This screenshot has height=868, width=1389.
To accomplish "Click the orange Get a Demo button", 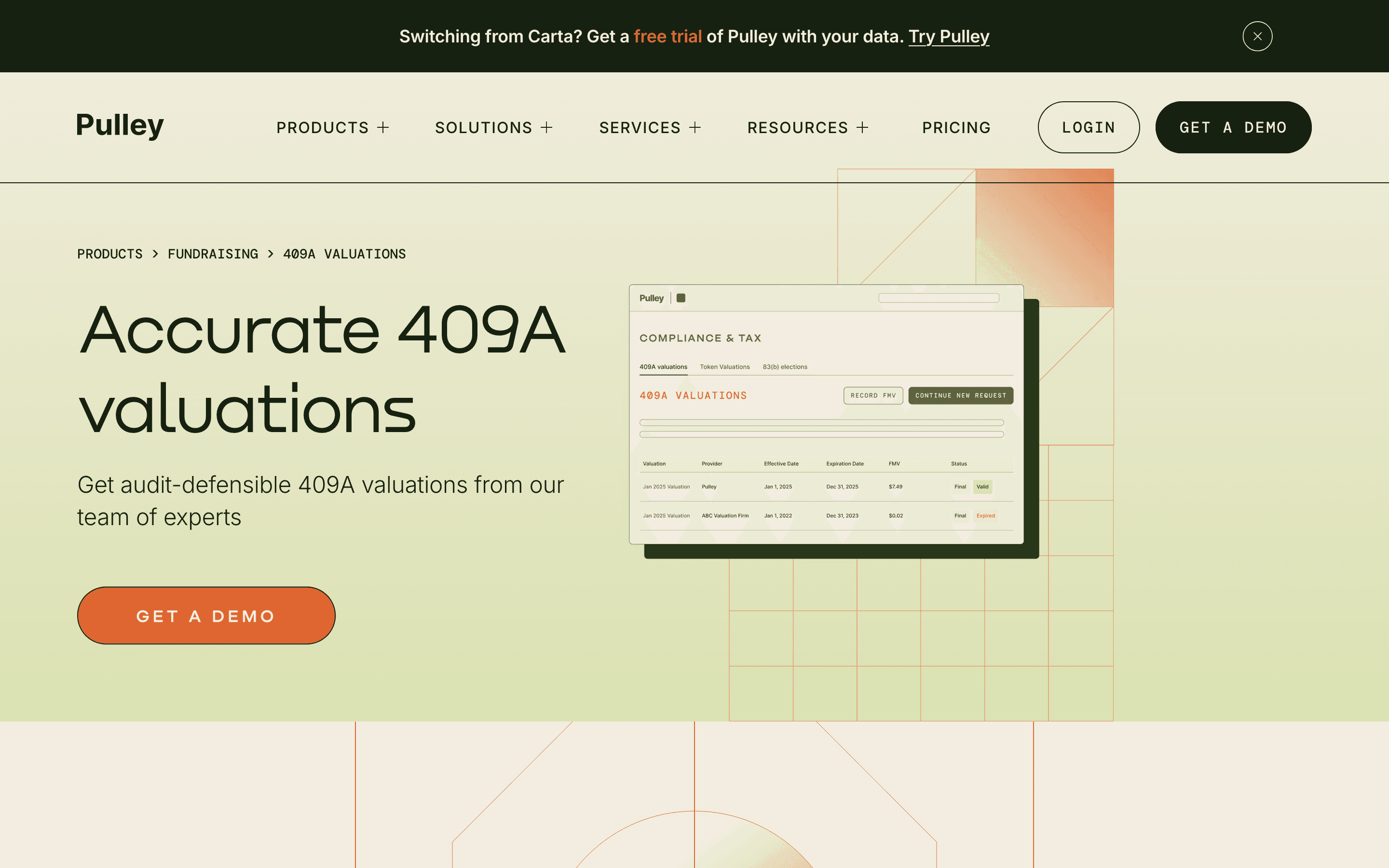I will tap(206, 615).
